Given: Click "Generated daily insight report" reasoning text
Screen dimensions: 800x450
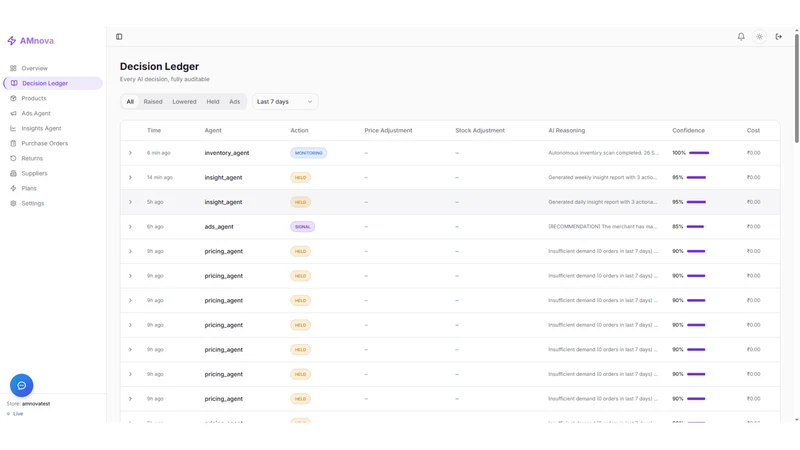Looking at the screenshot, I should tap(603, 202).
